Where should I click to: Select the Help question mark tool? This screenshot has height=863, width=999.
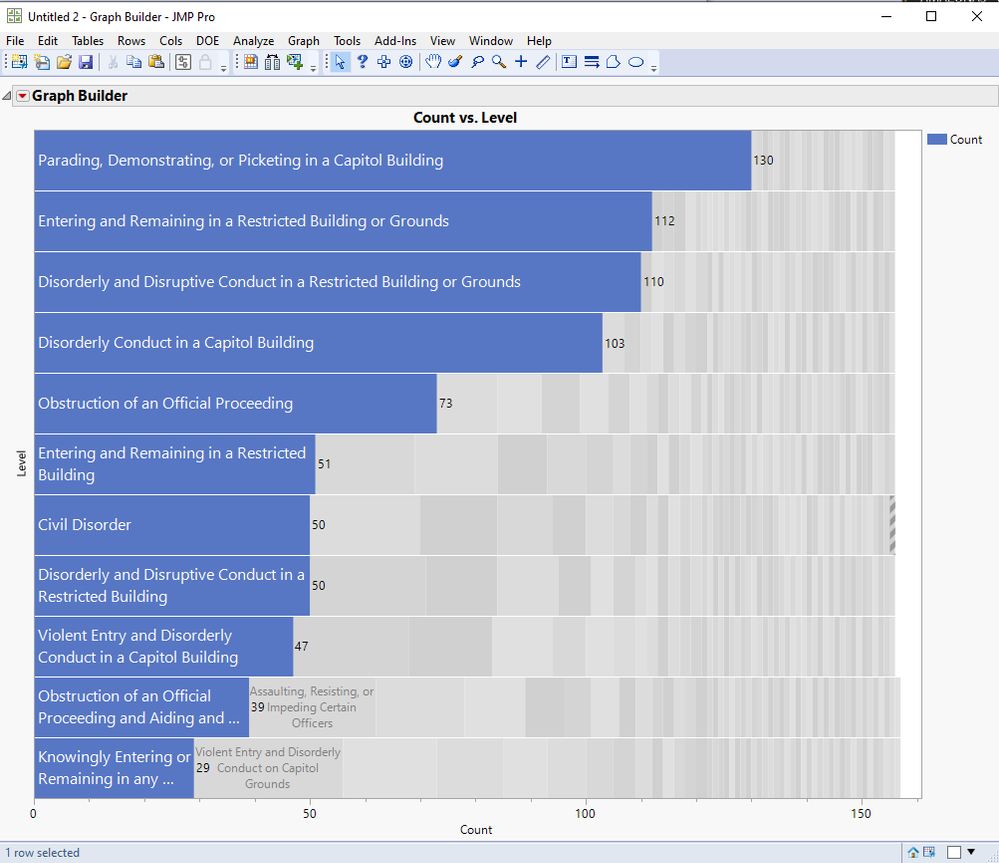point(363,62)
